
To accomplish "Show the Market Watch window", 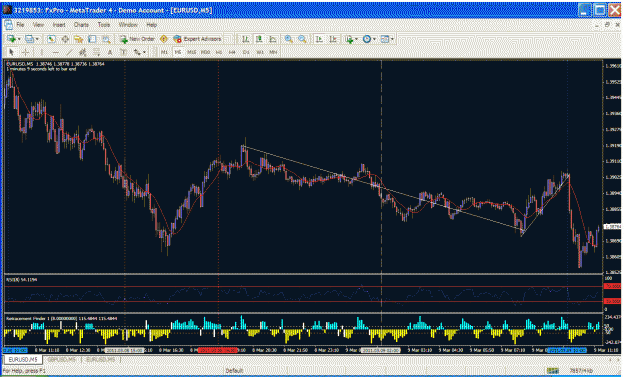I will coord(51,39).
